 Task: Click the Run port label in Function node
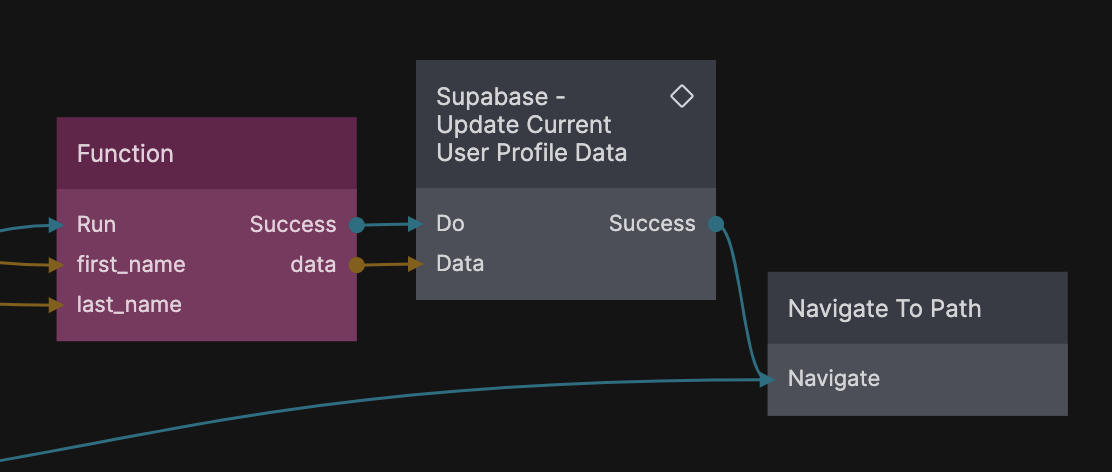[96, 224]
